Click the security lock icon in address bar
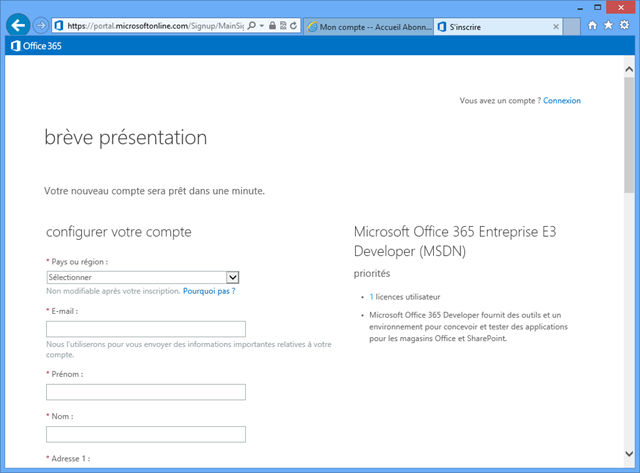 [x=272, y=25]
